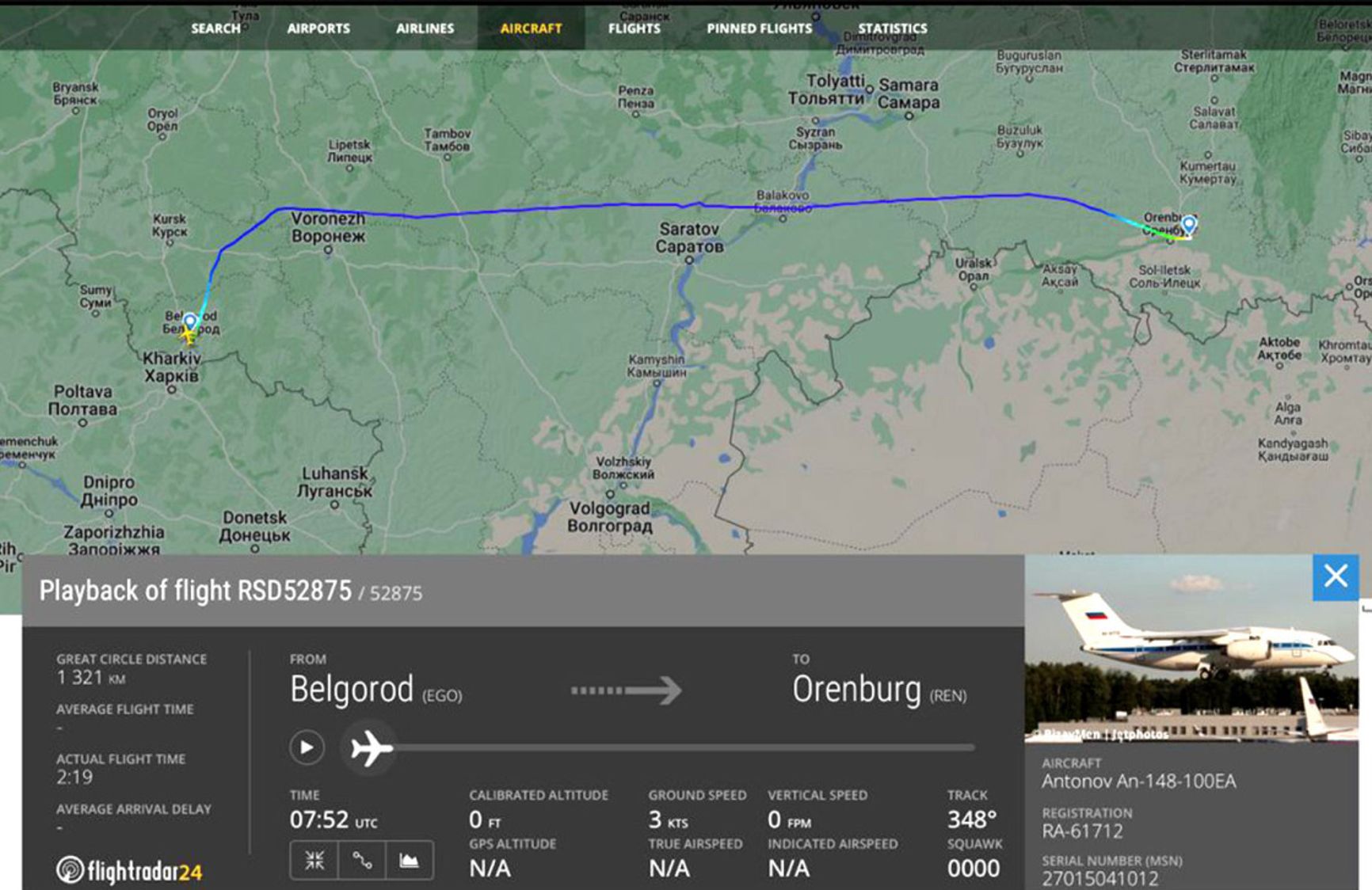Viewport: 1372px width, 890px height.
Task: Open the altitude graph chart icon
Action: 410,860
